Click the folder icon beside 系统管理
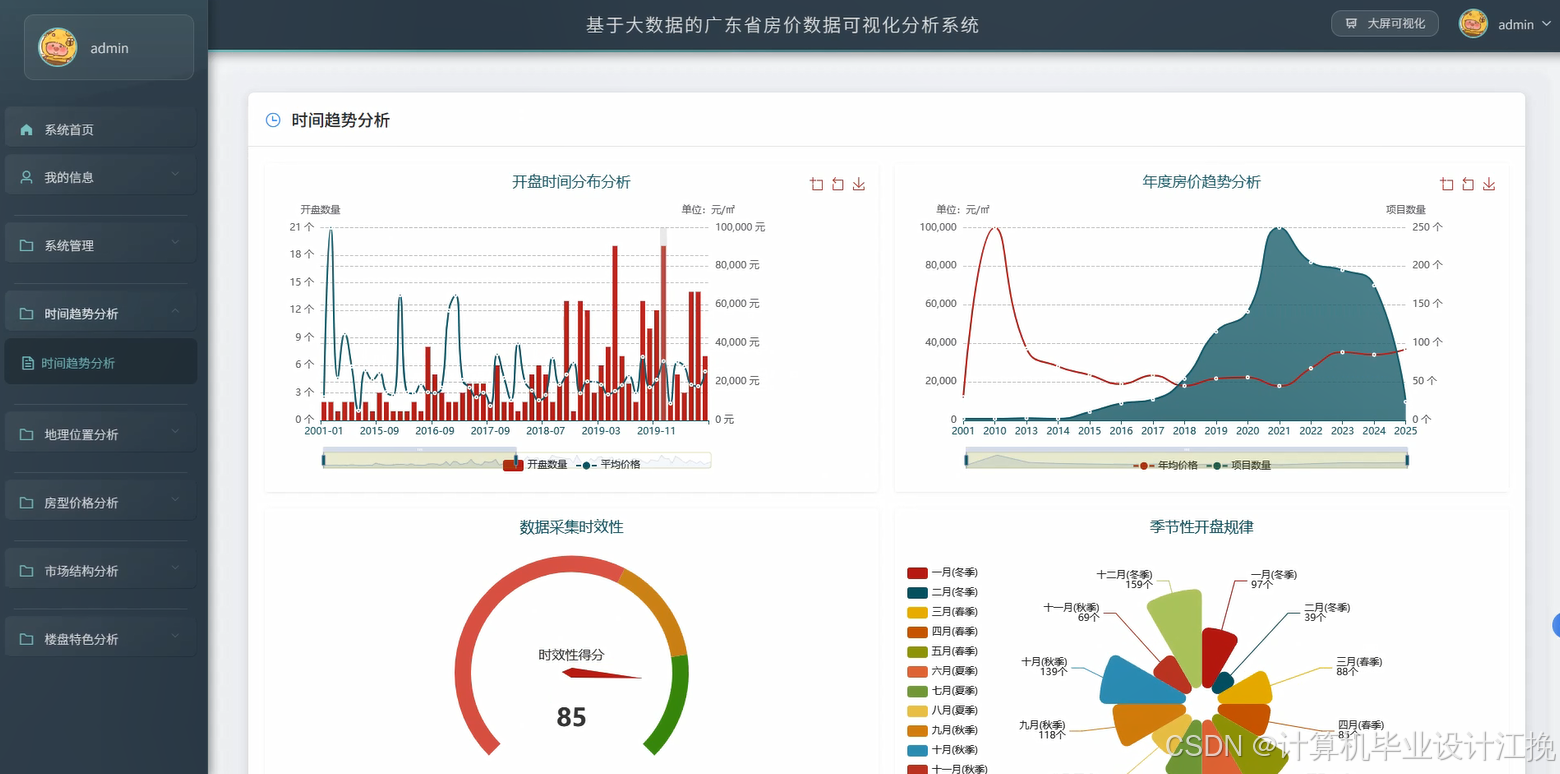The width and height of the screenshot is (1560, 774). [27, 245]
